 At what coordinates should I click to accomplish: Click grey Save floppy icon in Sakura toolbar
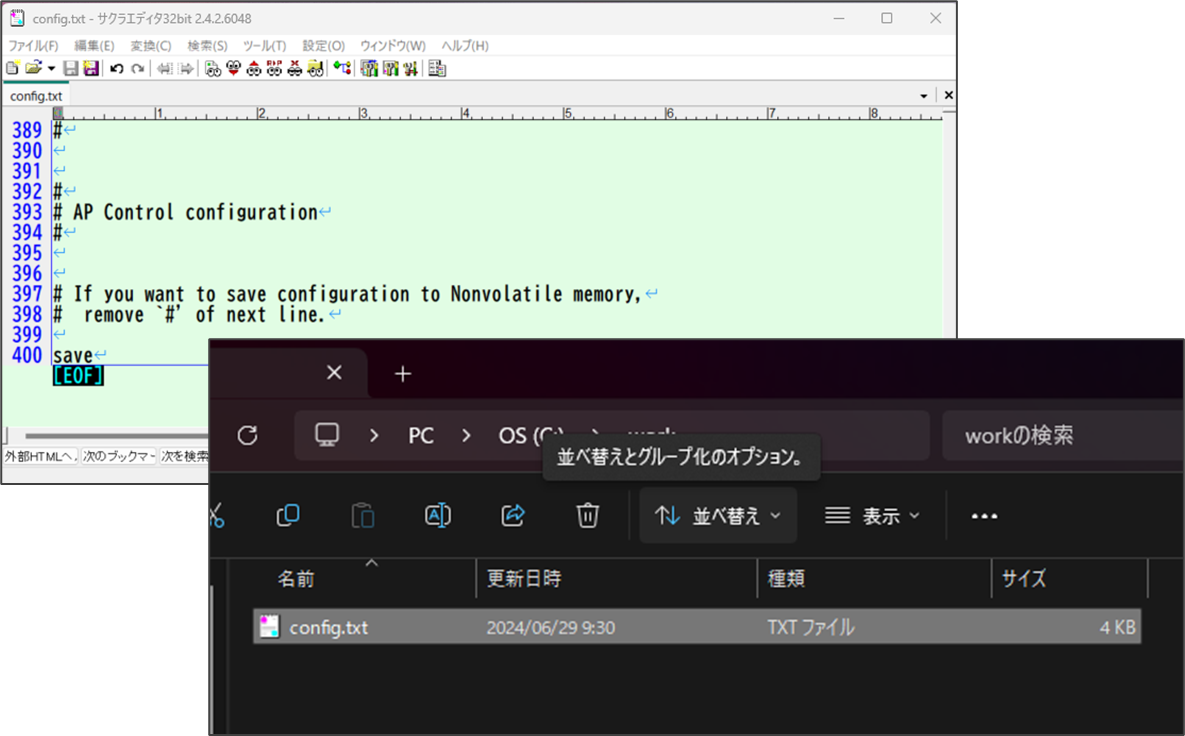(x=71, y=69)
